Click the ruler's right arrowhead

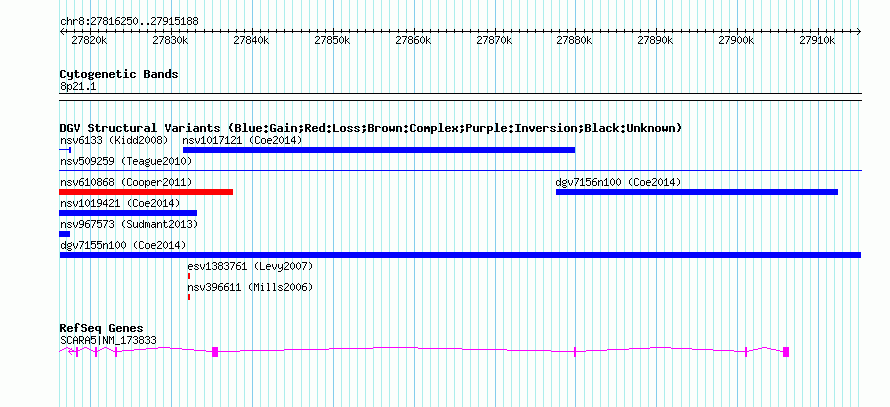coord(859,32)
